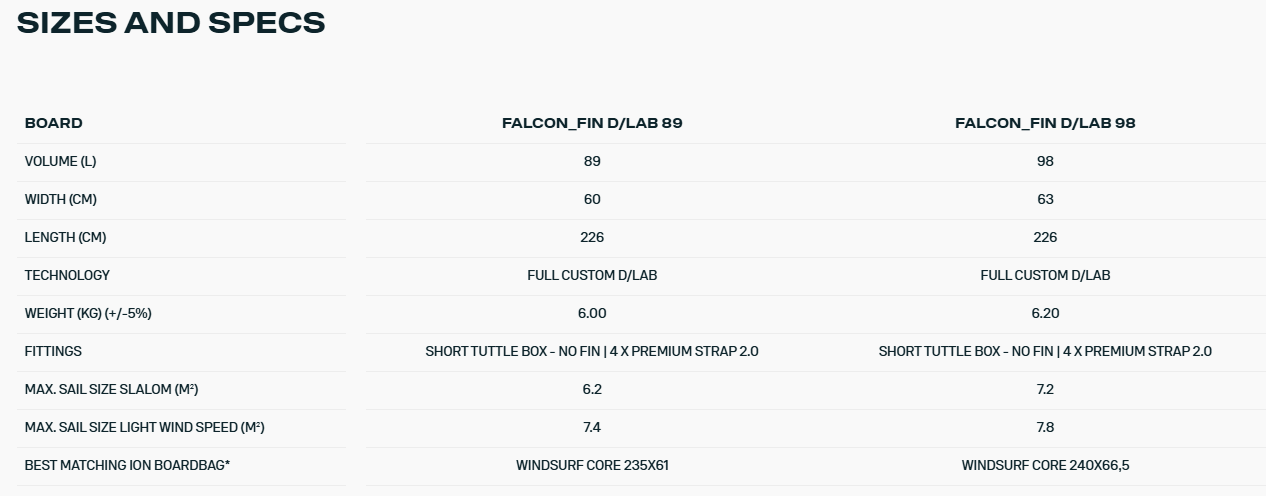Click the 6.00 weight value cell
The image size is (1266, 496).
tap(592, 313)
